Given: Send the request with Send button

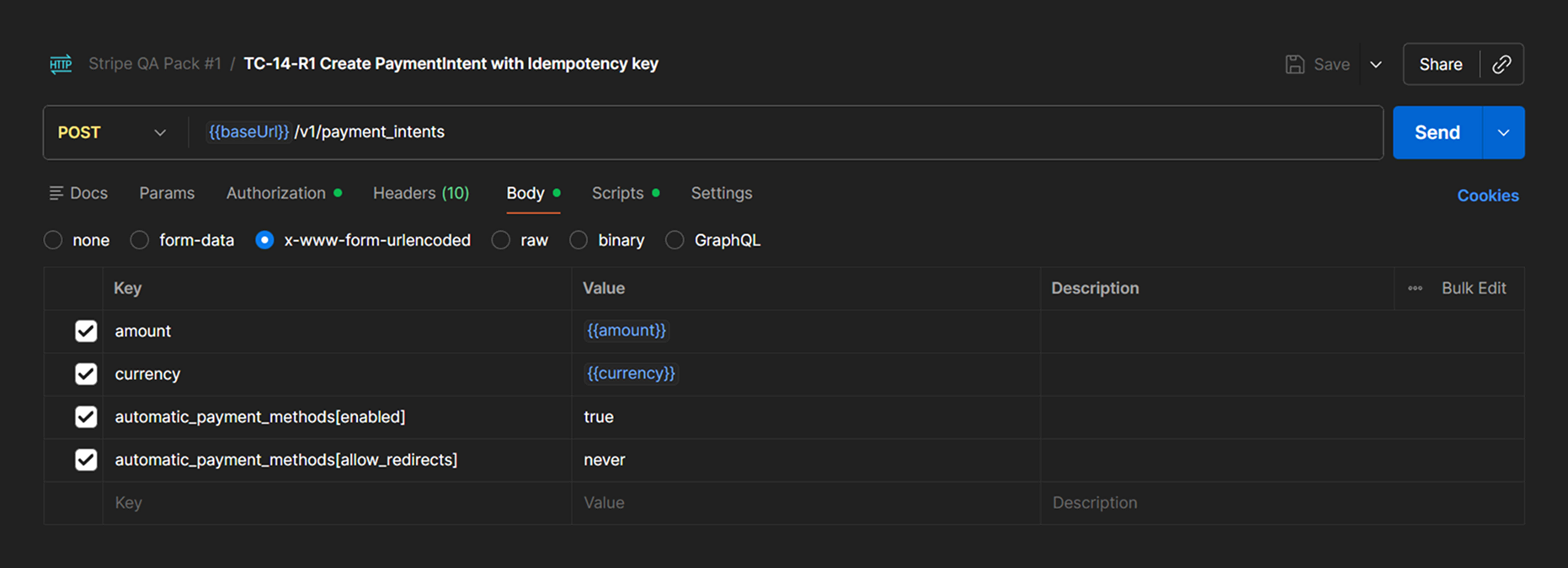Looking at the screenshot, I should click(1437, 132).
